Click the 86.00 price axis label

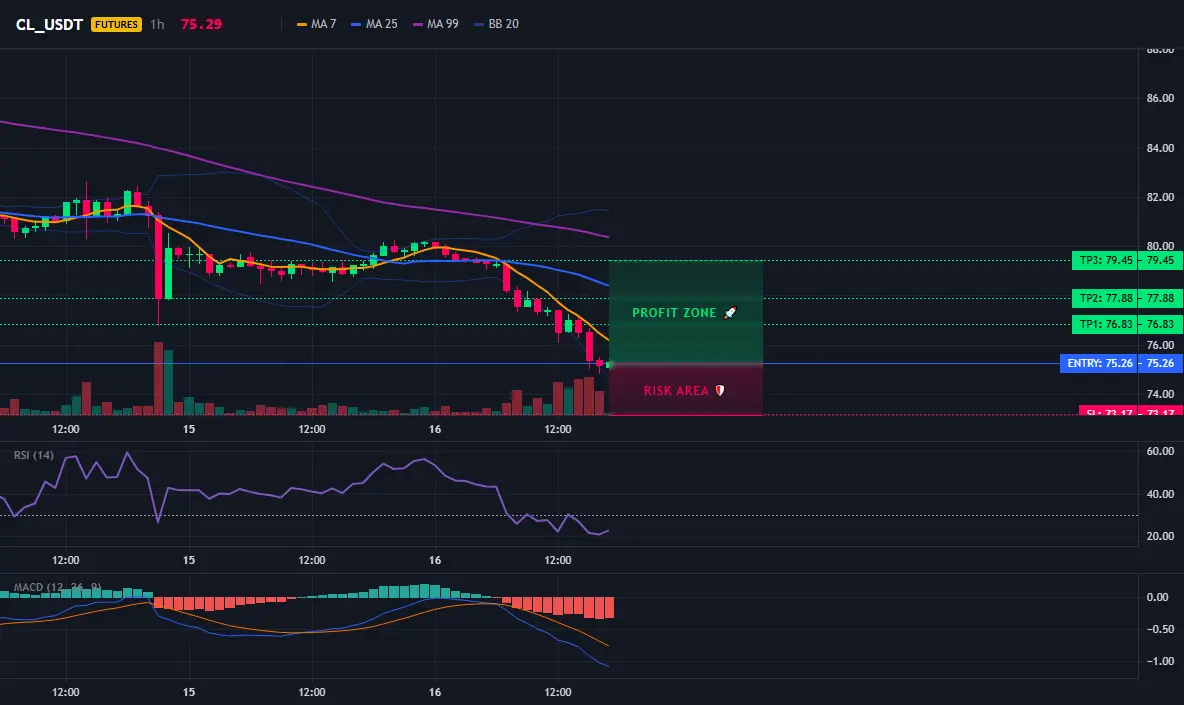pos(1160,98)
